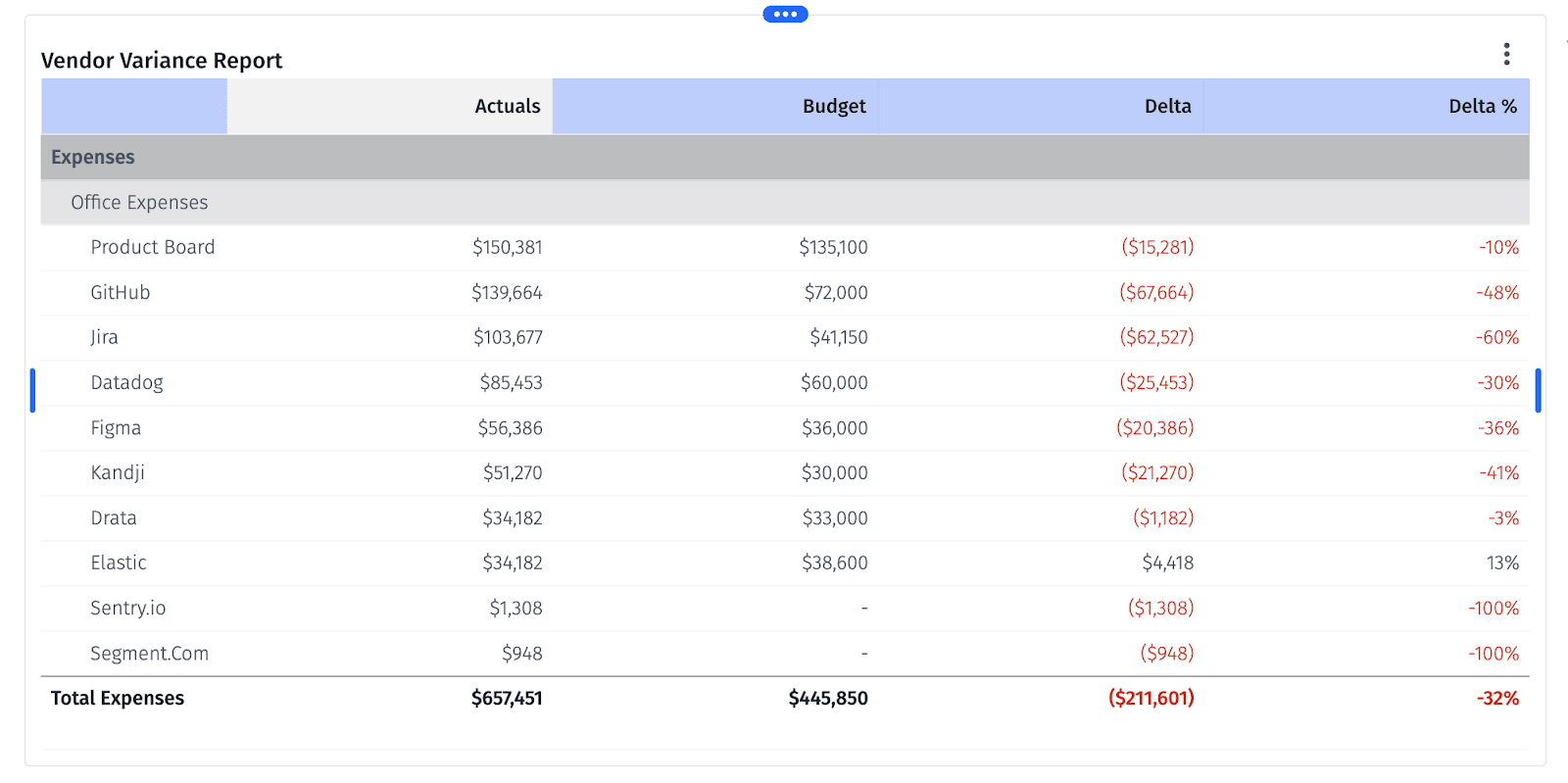The height and width of the screenshot is (783, 1568).
Task: Click Jira budget $41,150
Action: [x=838, y=337]
